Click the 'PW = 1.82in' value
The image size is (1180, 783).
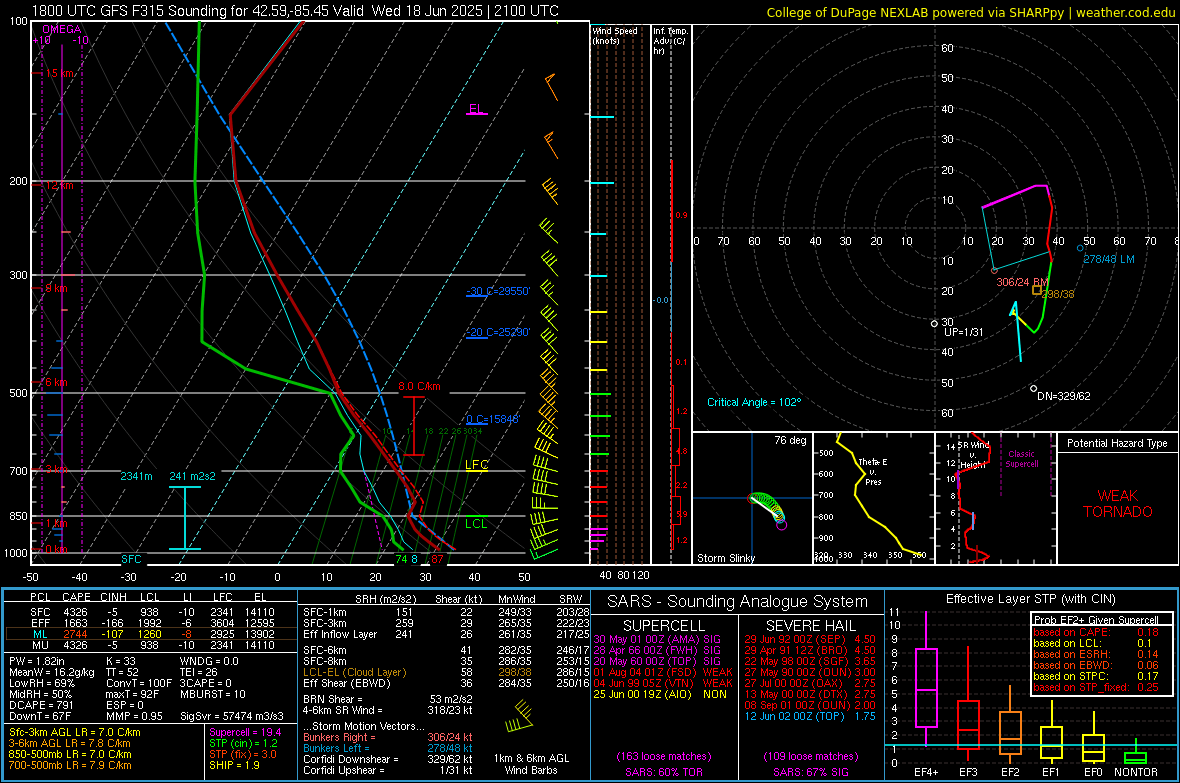click(x=37, y=661)
